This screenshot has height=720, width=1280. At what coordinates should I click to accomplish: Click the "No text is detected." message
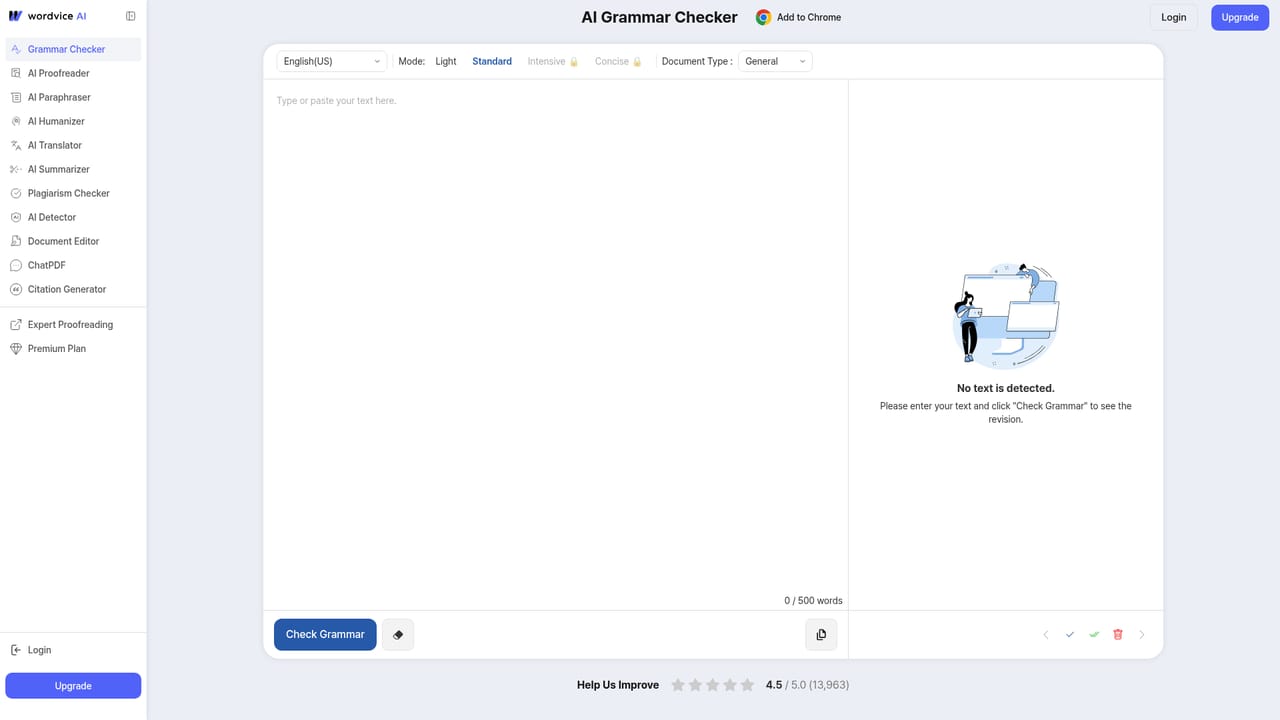pyautogui.click(x=1006, y=388)
